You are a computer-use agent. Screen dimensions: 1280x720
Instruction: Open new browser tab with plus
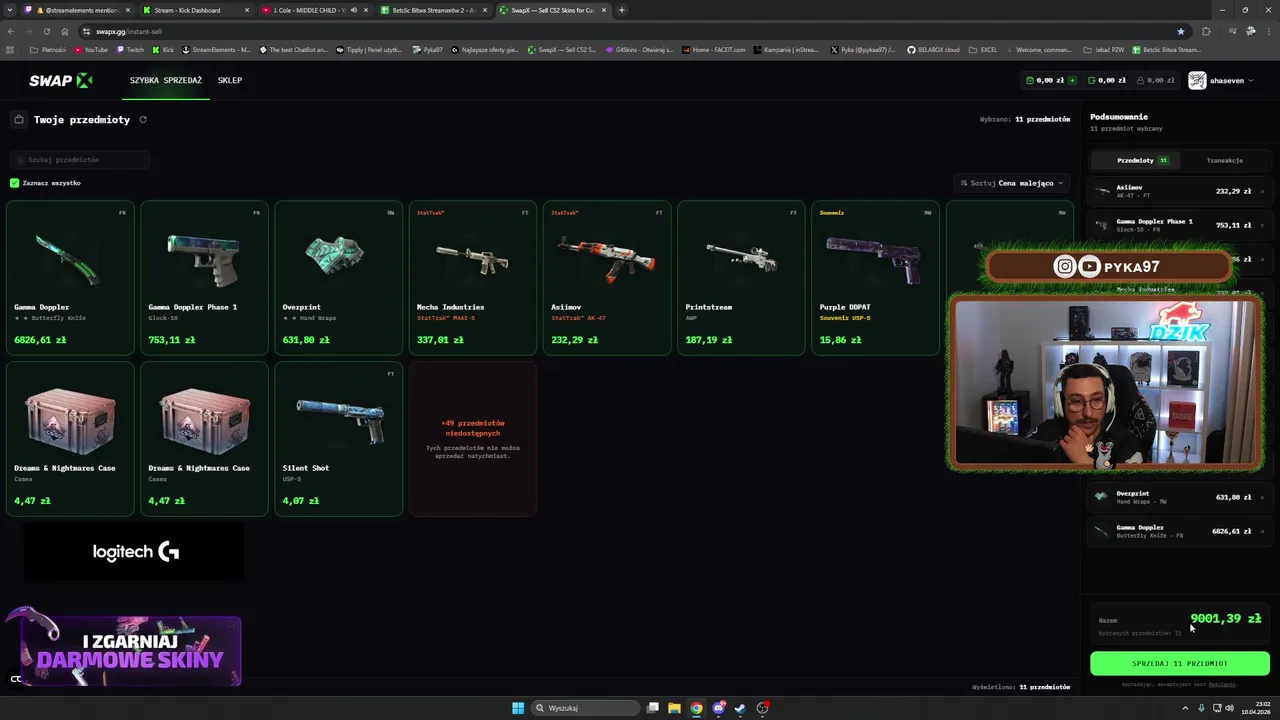click(x=622, y=10)
